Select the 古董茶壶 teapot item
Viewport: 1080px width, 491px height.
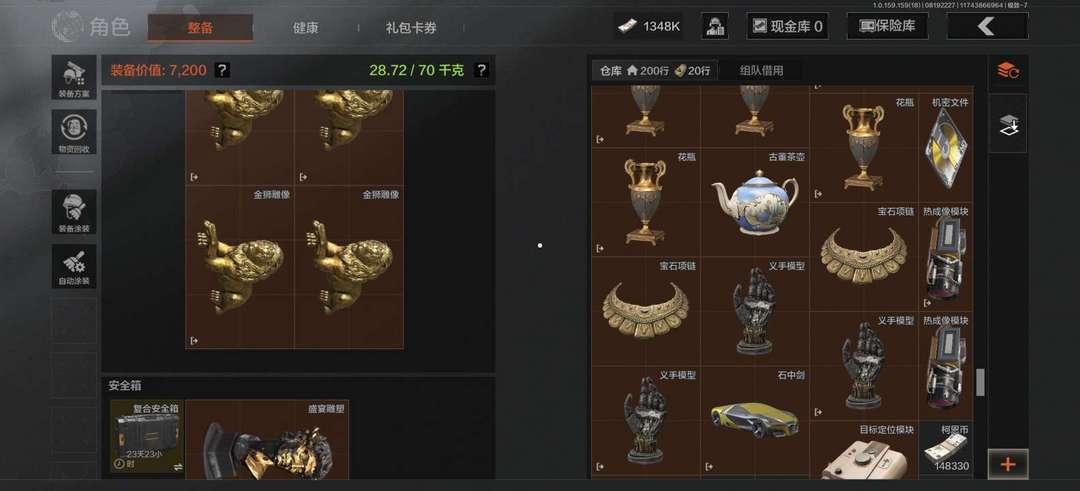755,202
